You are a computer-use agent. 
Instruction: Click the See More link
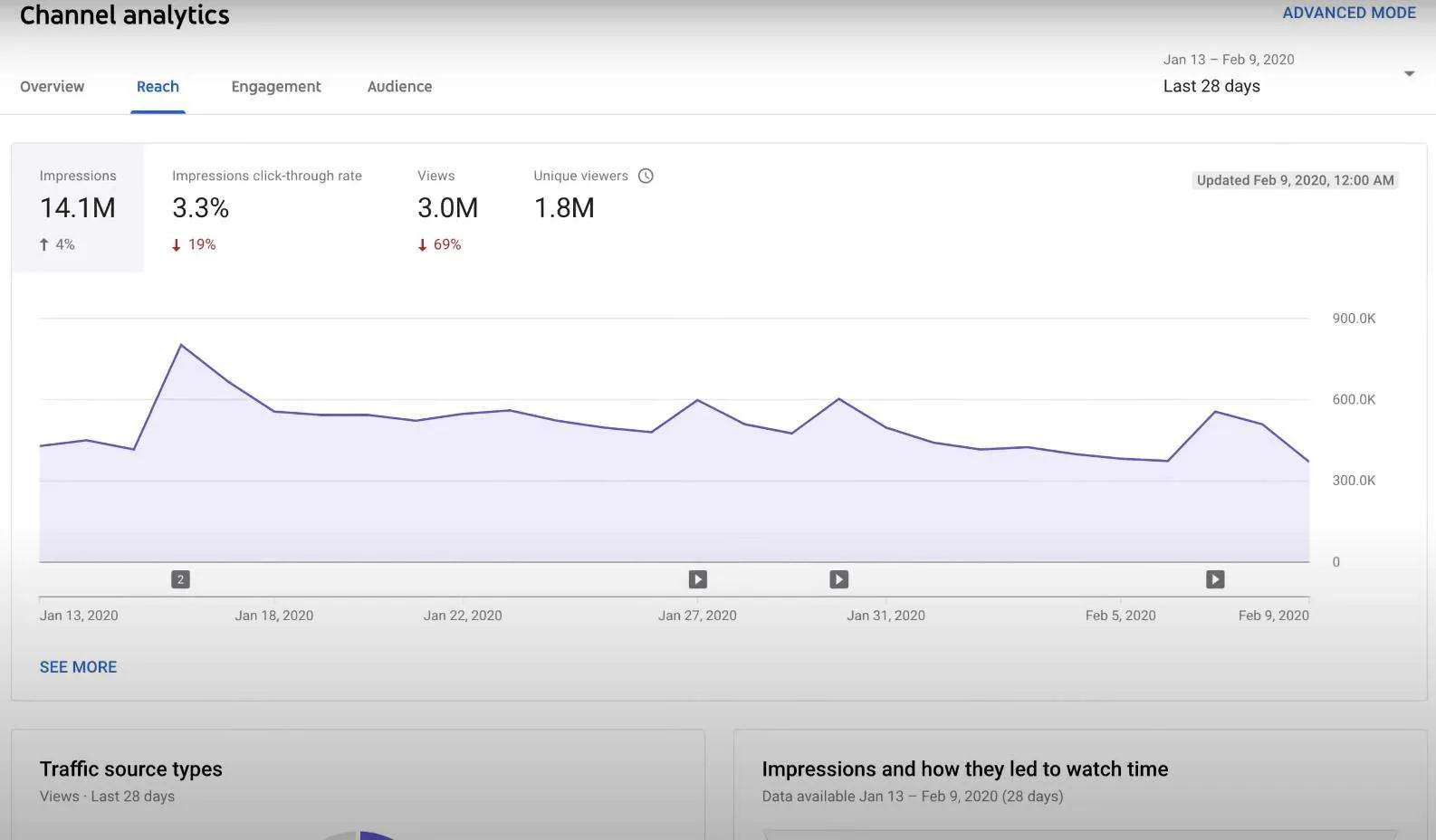point(78,667)
